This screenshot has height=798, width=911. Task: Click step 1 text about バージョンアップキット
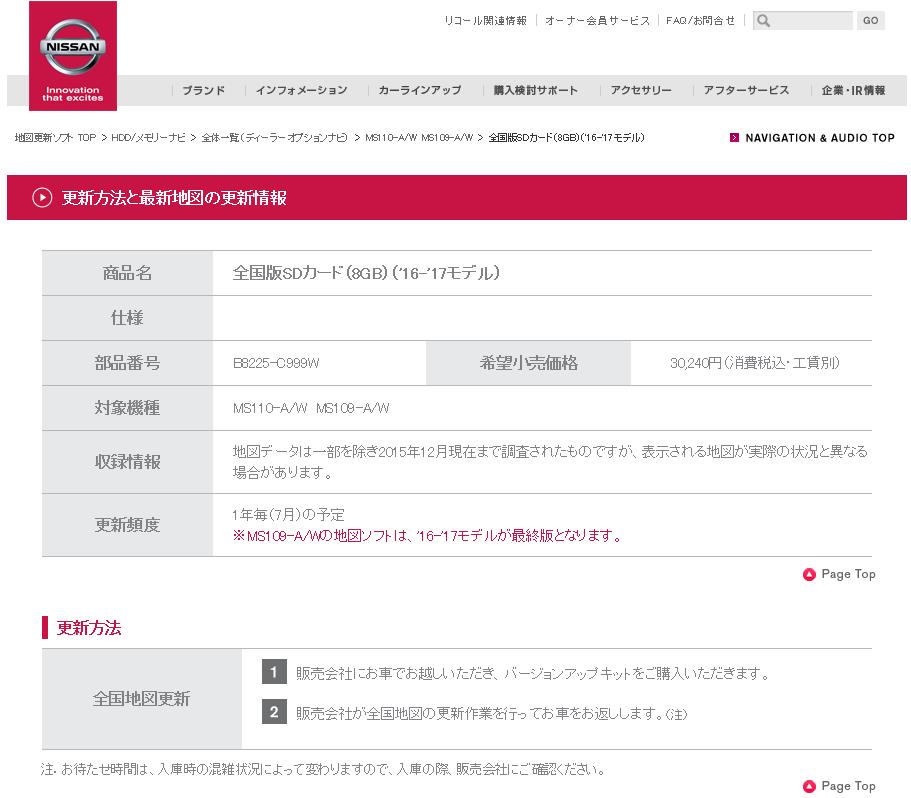coord(533,673)
